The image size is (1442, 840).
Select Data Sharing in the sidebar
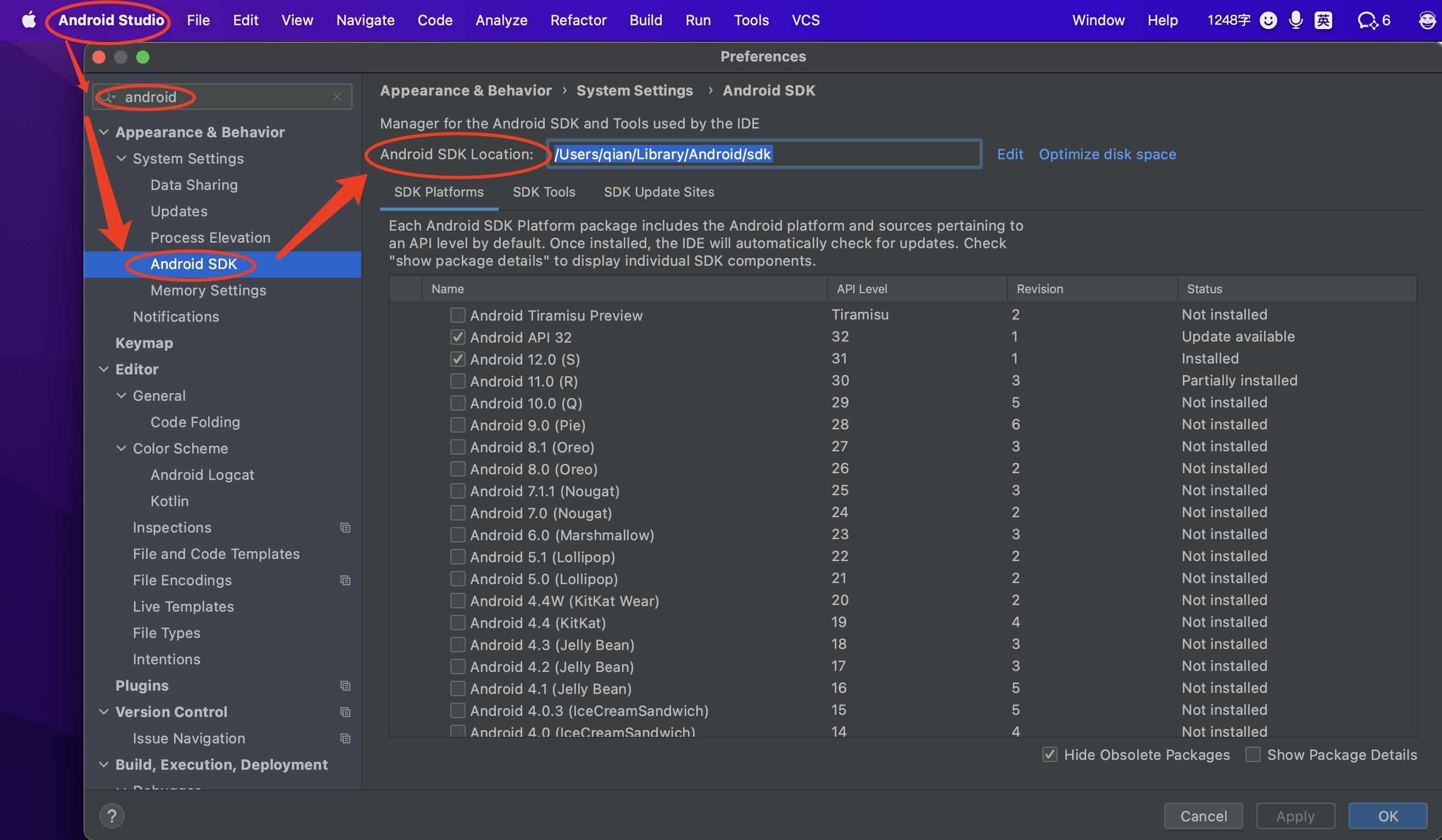(194, 185)
